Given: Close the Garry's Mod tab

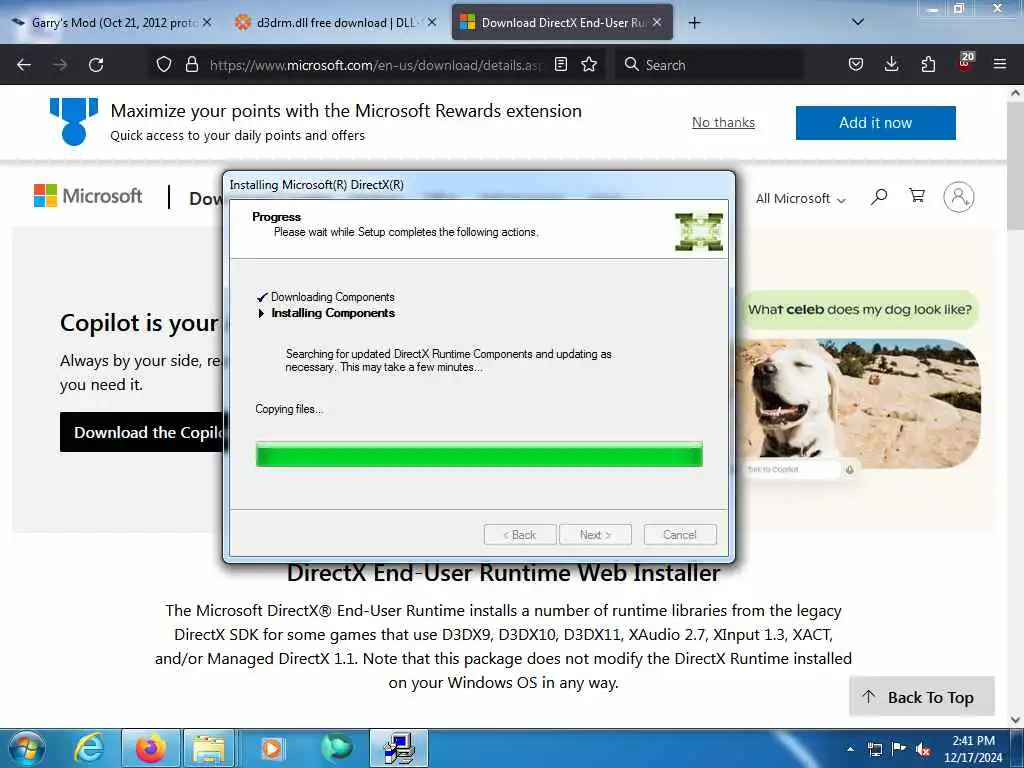Looking at the screenshot, I should click(206, 22).
